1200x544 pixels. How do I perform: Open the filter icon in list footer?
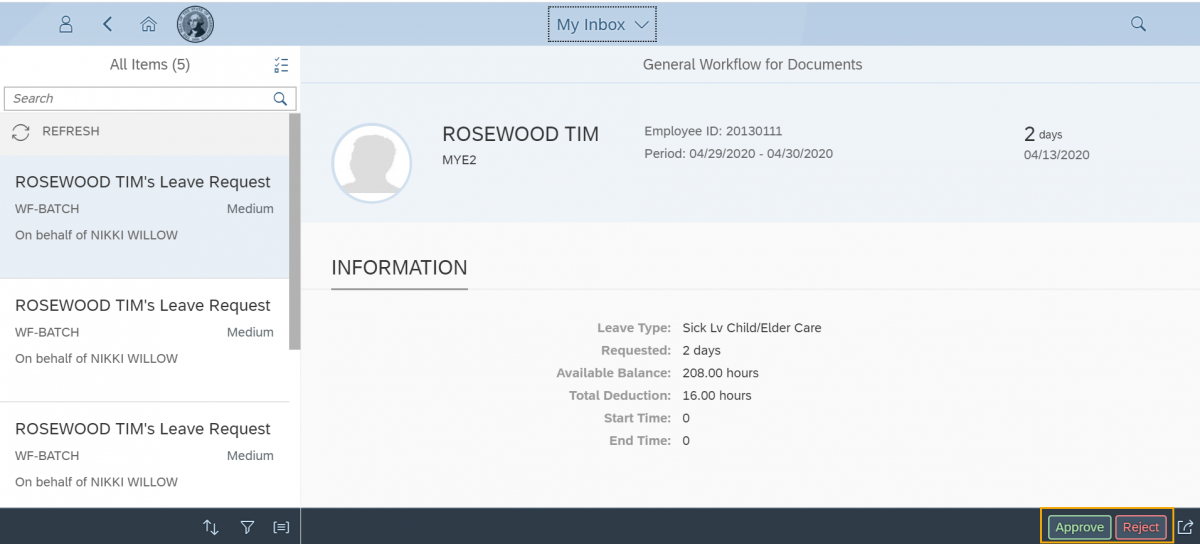click(x=247, y=527)
